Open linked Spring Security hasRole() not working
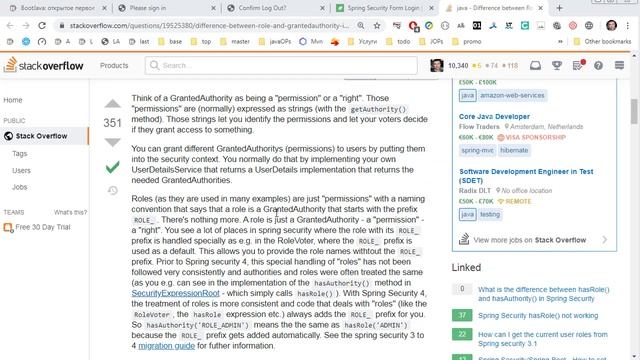640x360 pixels. [x=538, y=316]
